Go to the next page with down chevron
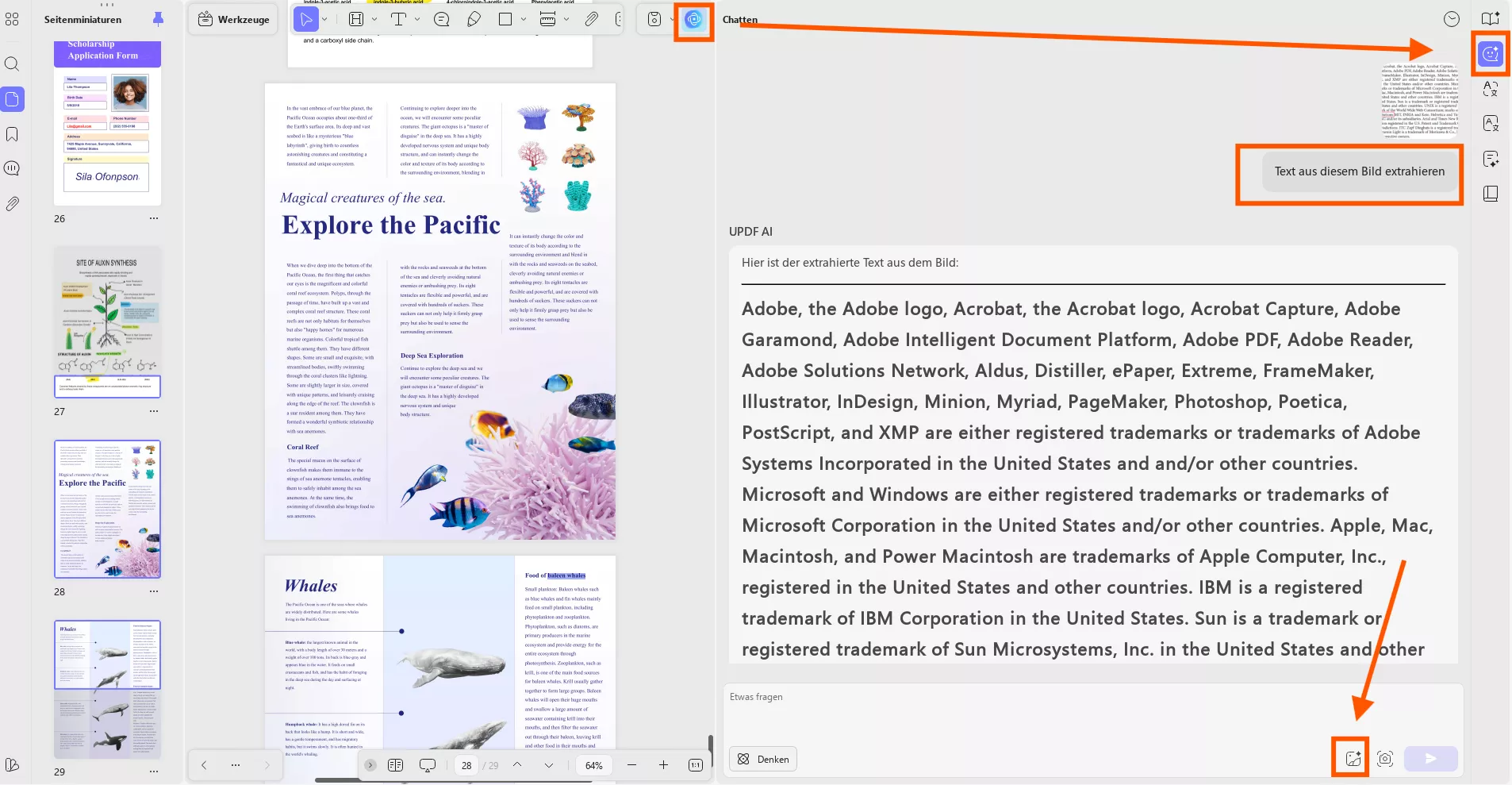The image size is (1512, 785). [549, 765]
